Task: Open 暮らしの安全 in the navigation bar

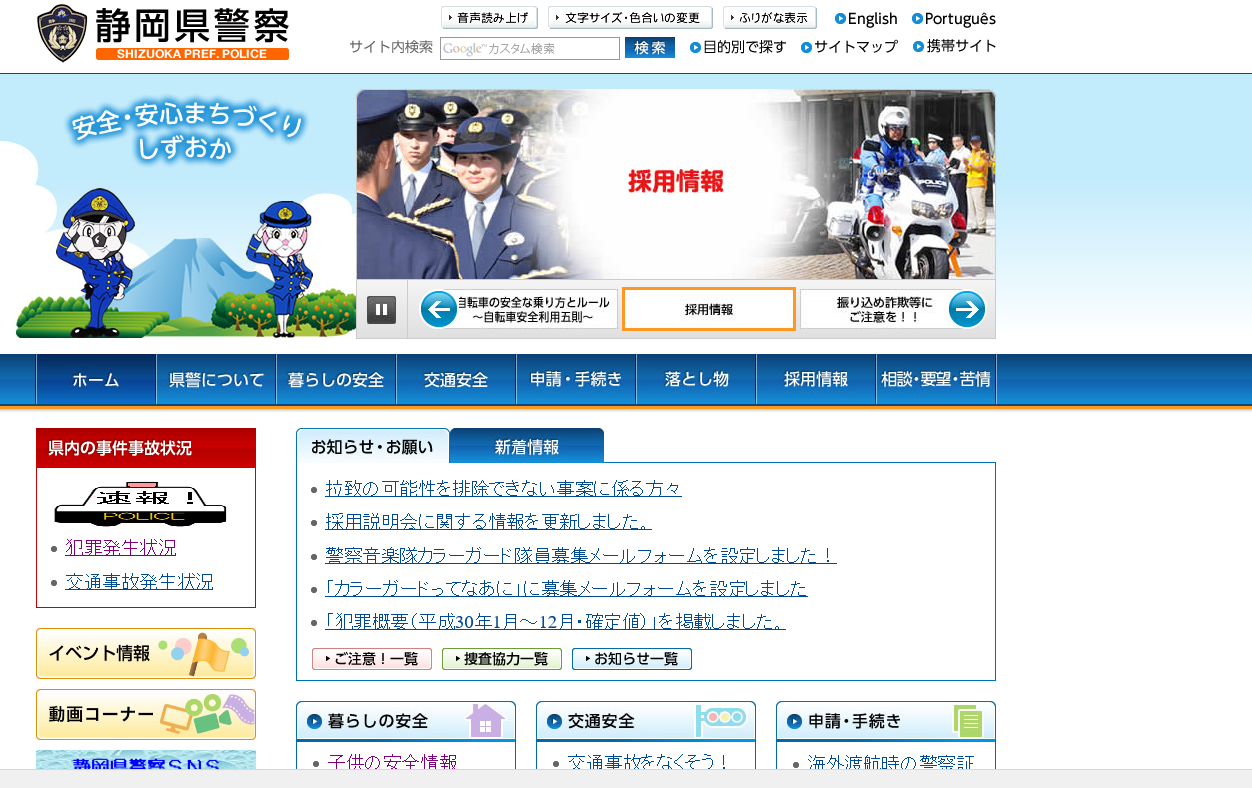Action: point(336,379)
